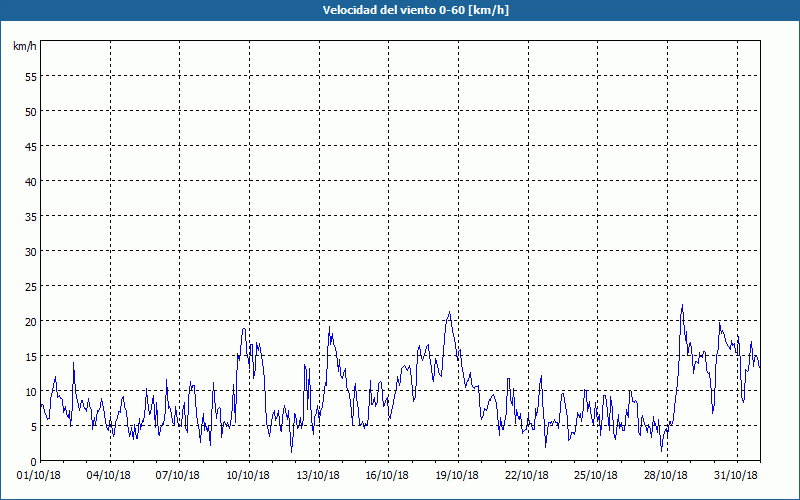800x500 pixels.
Task: Click the '30' y-axis label
Action: [x=31, y=252]
